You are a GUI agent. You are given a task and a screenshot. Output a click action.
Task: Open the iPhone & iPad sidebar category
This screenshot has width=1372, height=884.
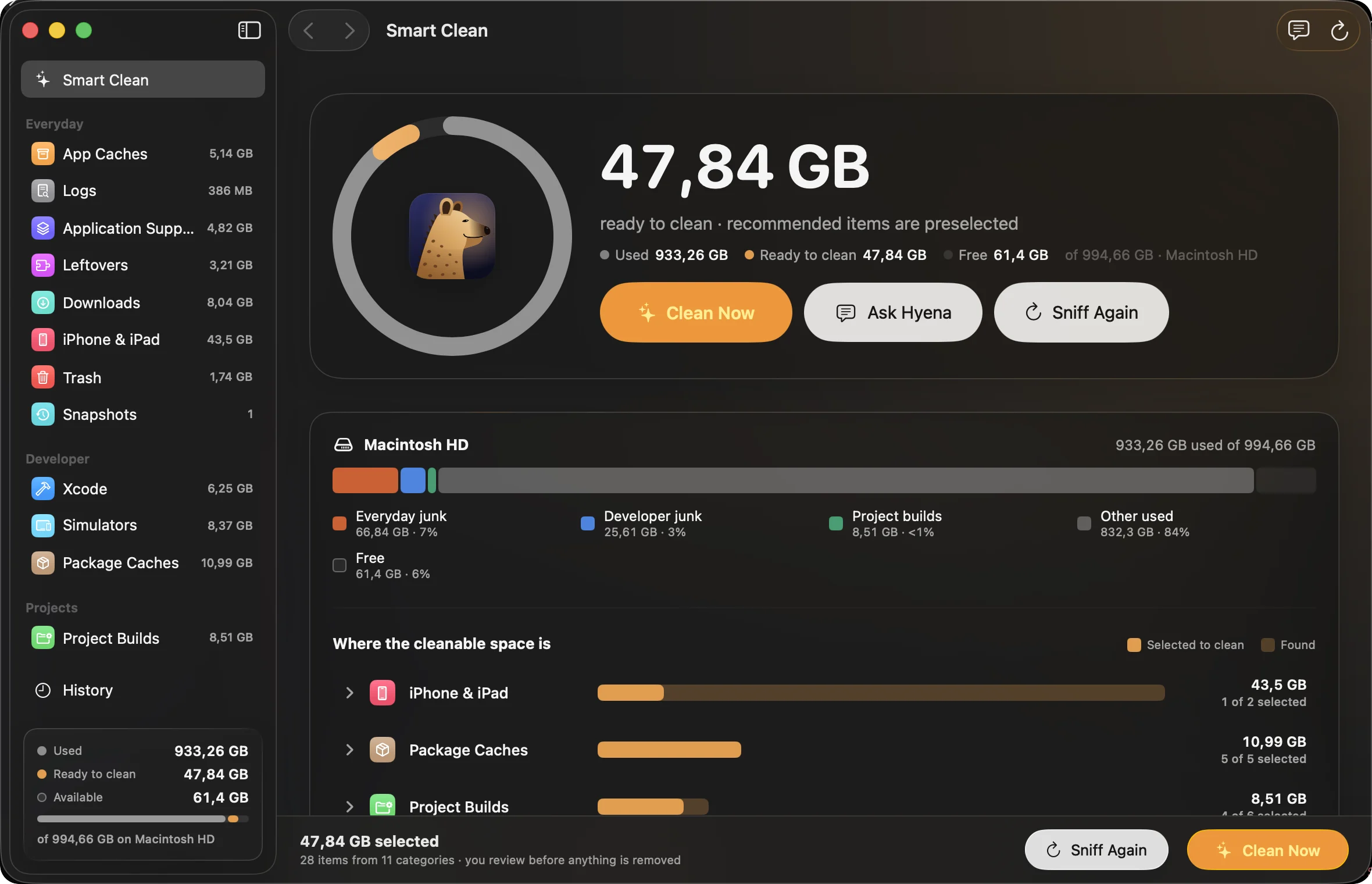click(143, 340)
